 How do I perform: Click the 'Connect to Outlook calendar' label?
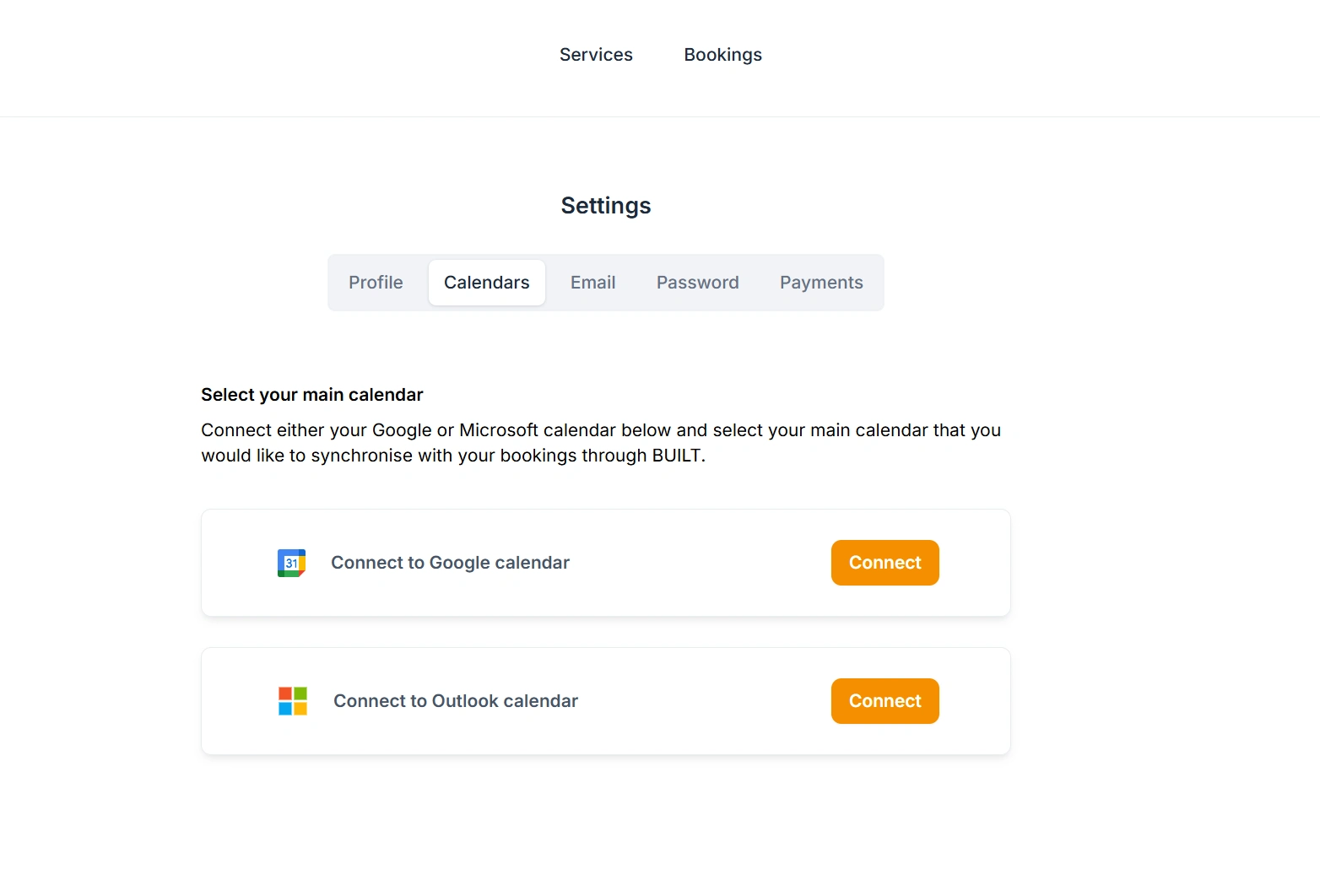(x=456, y=701)
